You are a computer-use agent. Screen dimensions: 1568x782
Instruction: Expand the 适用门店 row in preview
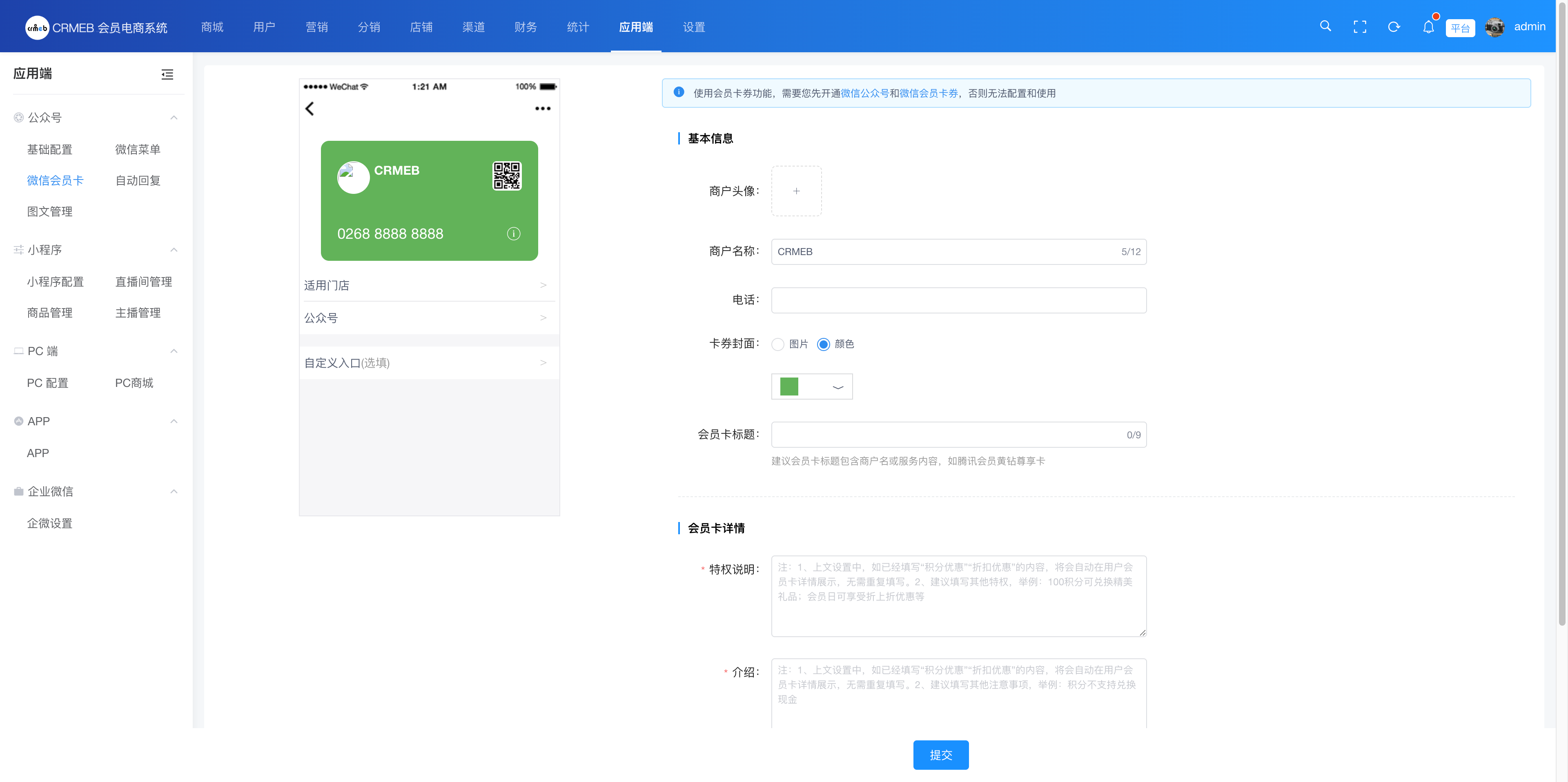pyautogui.click(x=429, y=285)
